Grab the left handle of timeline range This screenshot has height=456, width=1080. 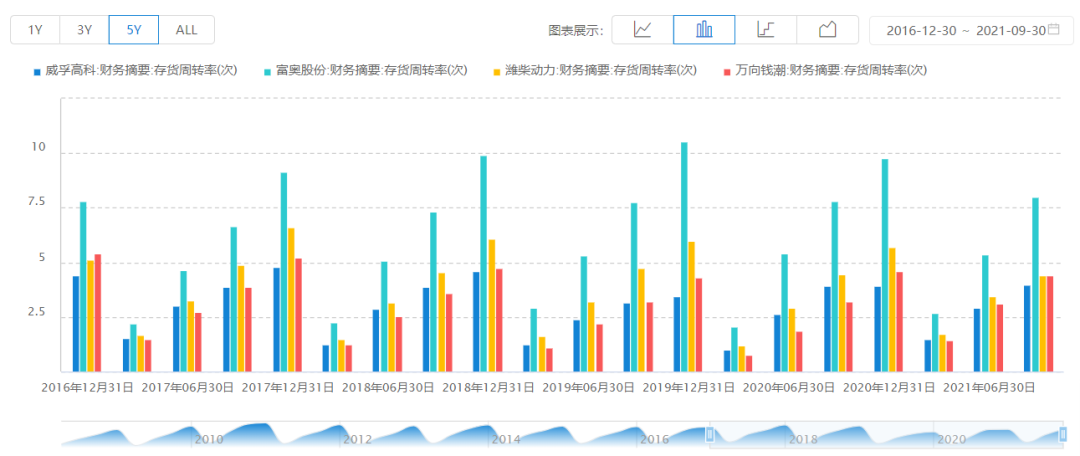pos(710,434)
